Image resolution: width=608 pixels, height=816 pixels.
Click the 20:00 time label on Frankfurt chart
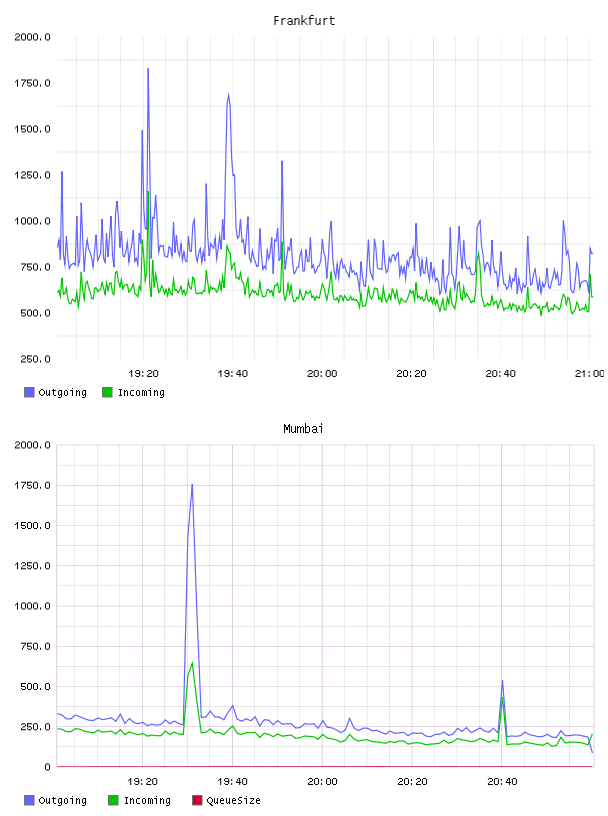click(x=322, y=374)
